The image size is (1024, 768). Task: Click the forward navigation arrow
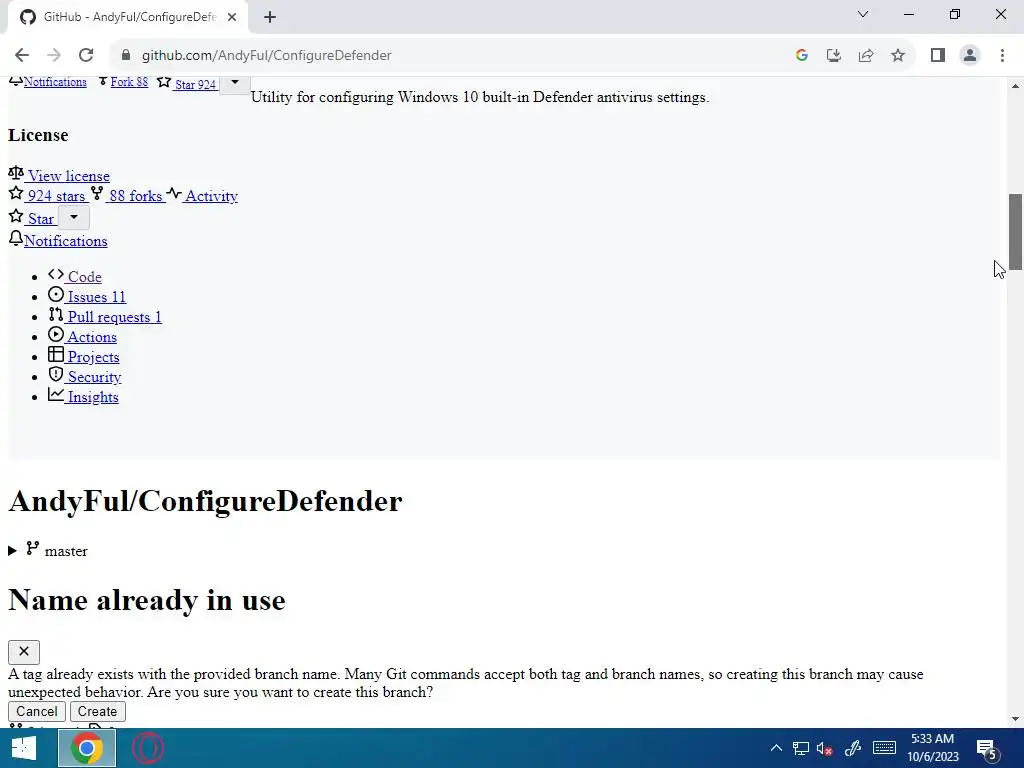(54, 56)
